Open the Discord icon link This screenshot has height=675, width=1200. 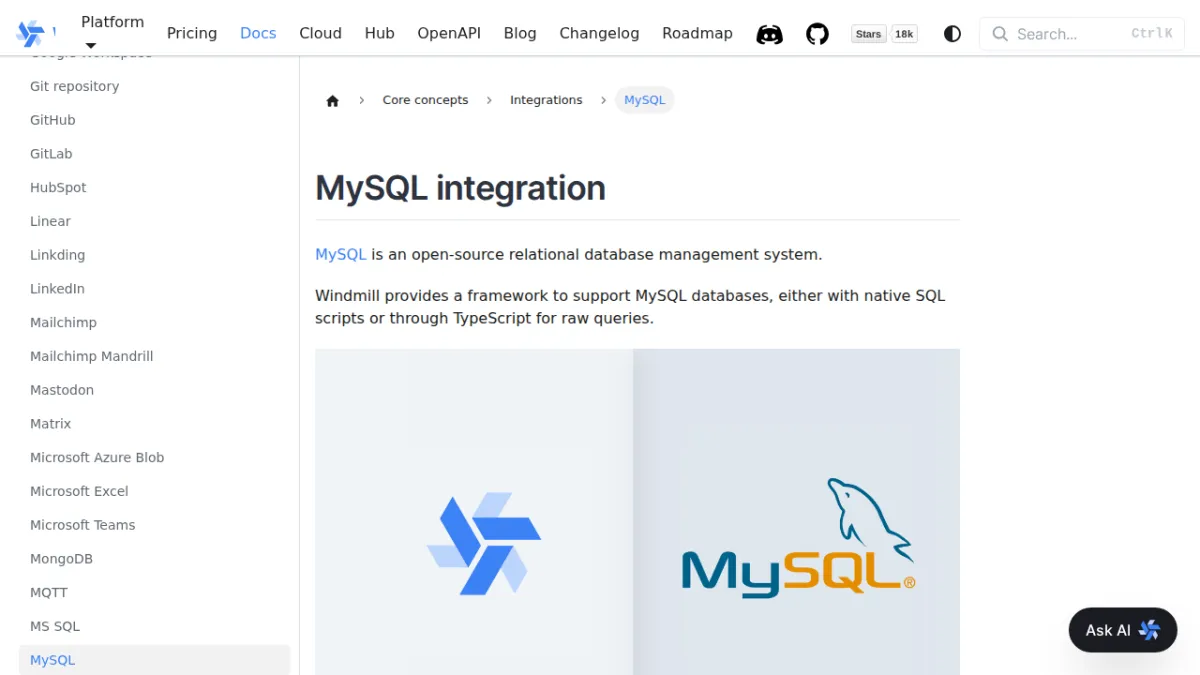pyautogui.click(x=769, y=34)
